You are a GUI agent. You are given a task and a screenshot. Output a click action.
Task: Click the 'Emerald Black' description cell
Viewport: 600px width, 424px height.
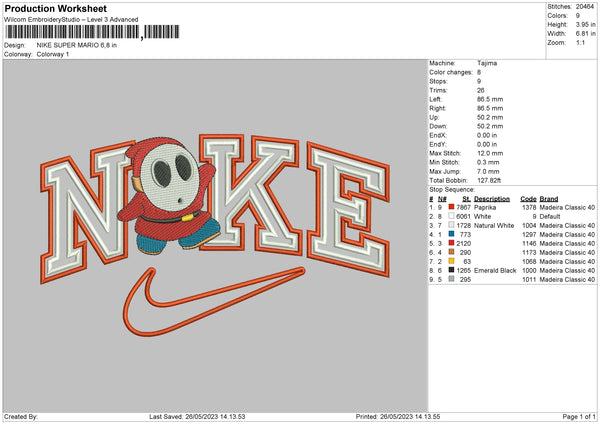click(495, 271)
